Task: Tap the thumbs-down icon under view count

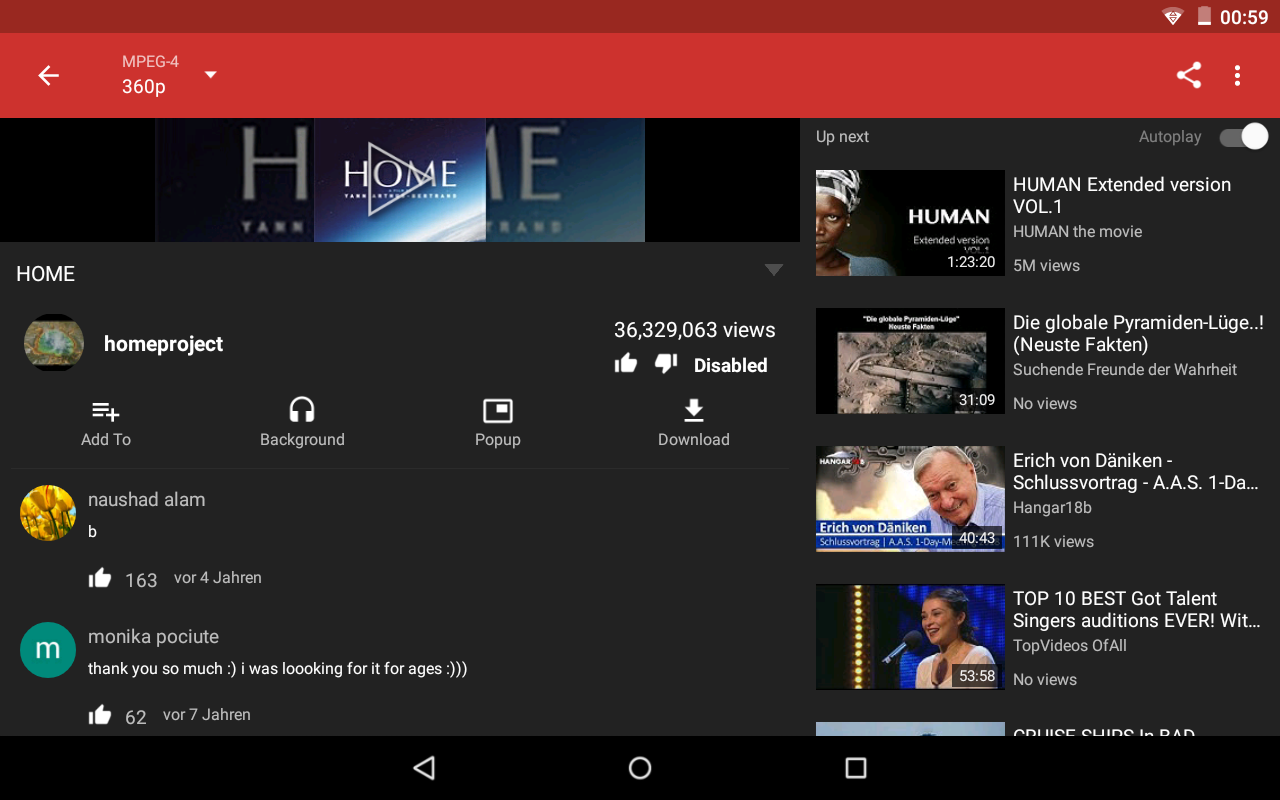Action: click(x=666, y=363)
